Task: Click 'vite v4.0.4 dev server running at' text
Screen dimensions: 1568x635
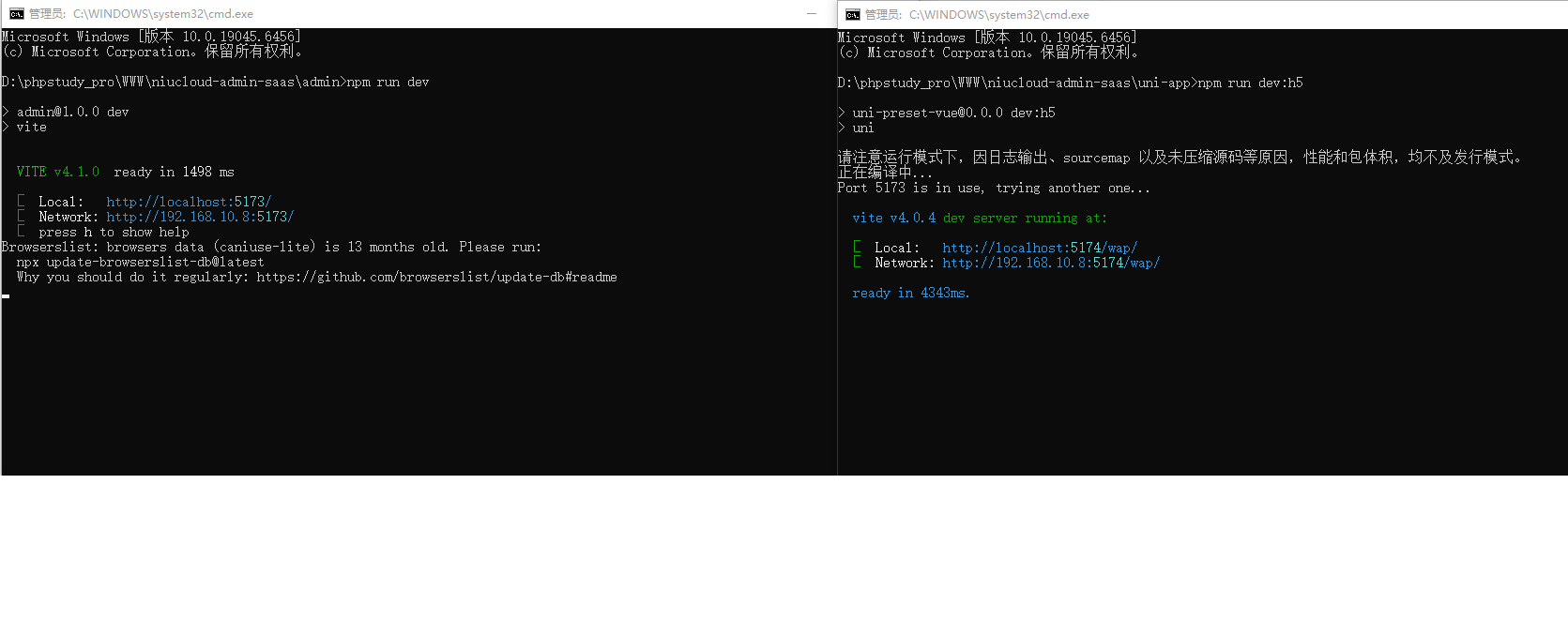Action: pyautogui.click(x=979, y=218)
